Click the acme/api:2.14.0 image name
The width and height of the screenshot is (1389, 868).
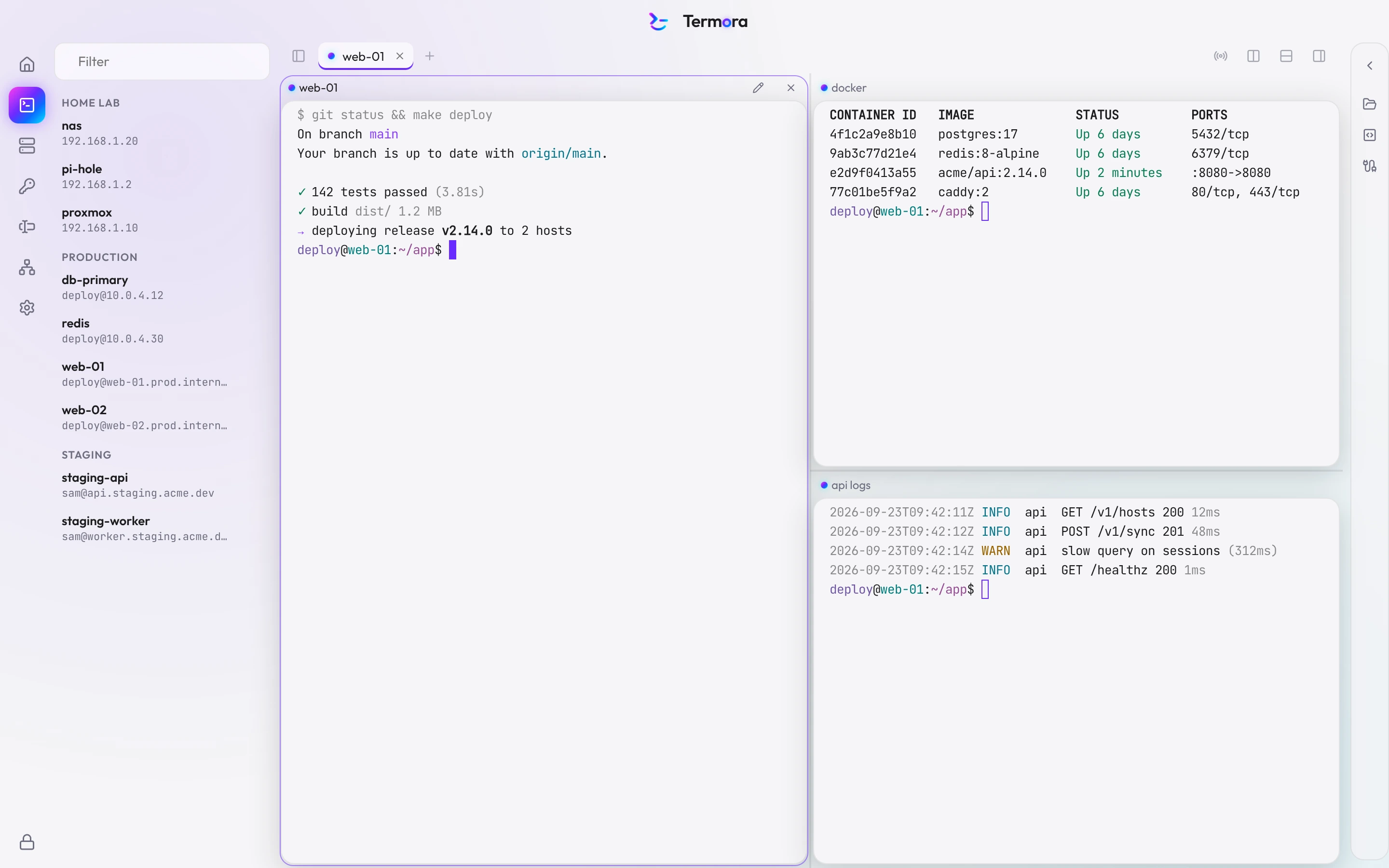(x=992, y=173)
